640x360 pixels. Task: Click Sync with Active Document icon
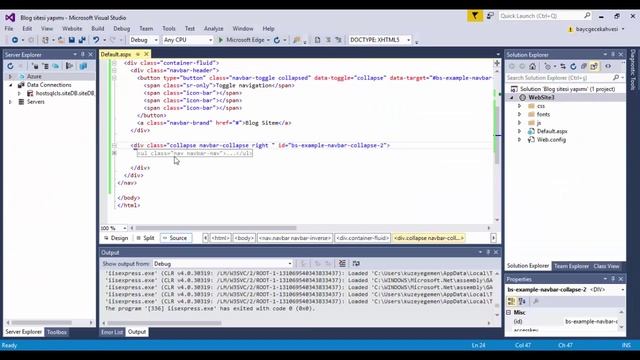tap(563, 67)
